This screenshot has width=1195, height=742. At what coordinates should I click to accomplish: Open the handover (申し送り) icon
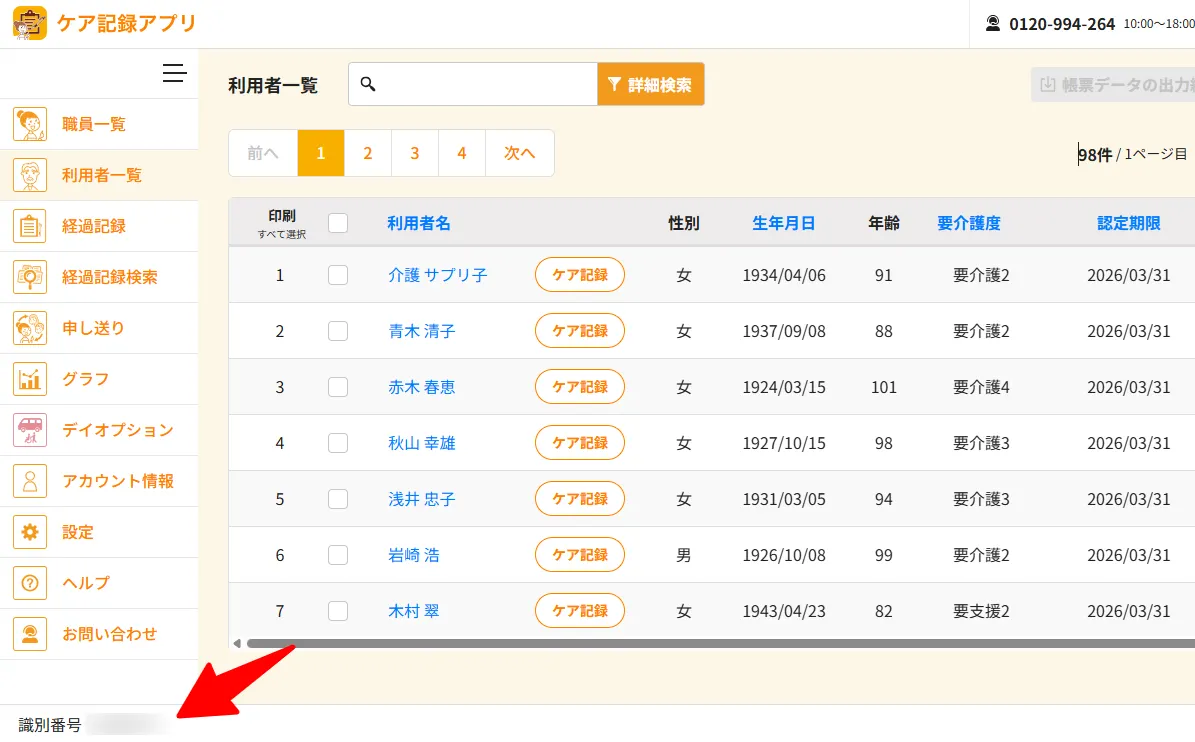point(30,328)
